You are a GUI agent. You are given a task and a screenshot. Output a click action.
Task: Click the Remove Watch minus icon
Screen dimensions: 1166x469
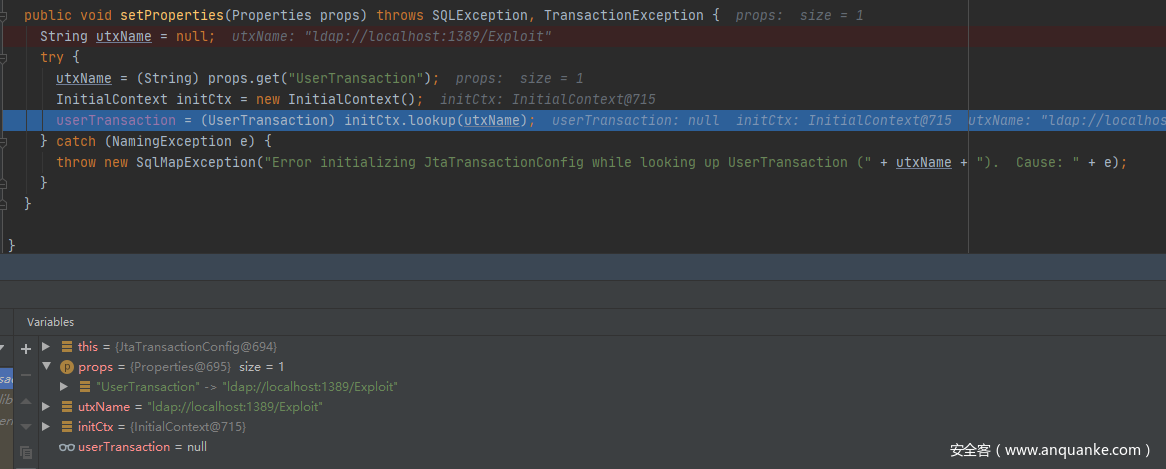pyautogui.click(x=26, y=375)
